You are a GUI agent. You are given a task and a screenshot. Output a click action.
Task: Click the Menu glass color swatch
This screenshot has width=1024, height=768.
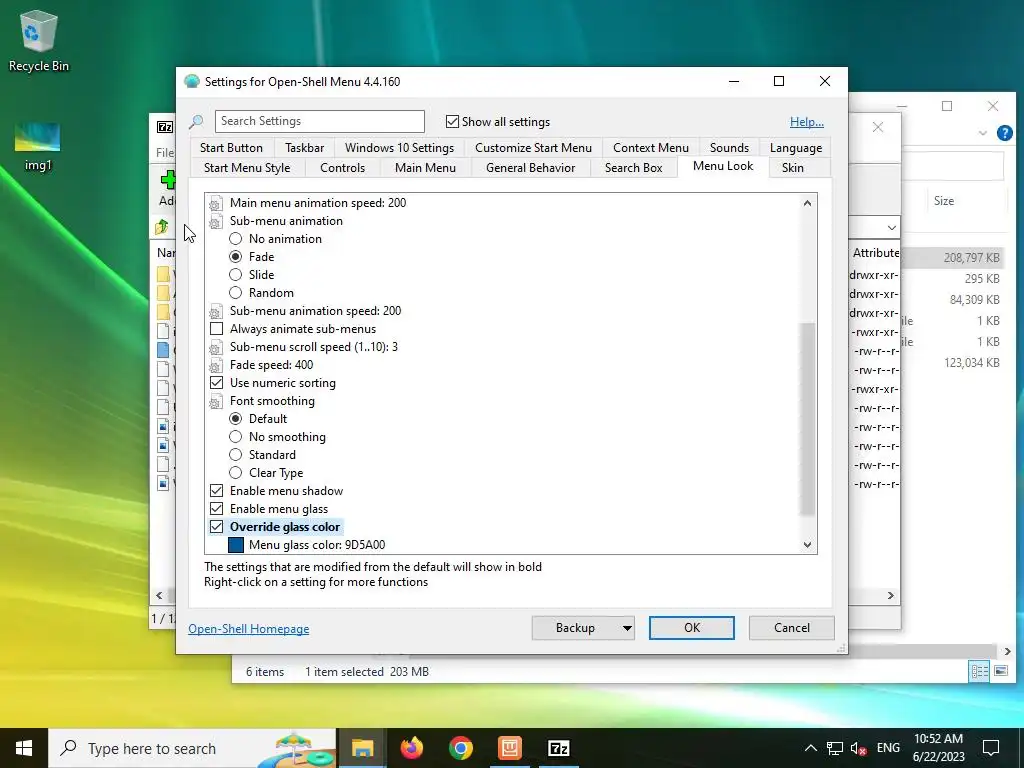(x=236, y=545)
